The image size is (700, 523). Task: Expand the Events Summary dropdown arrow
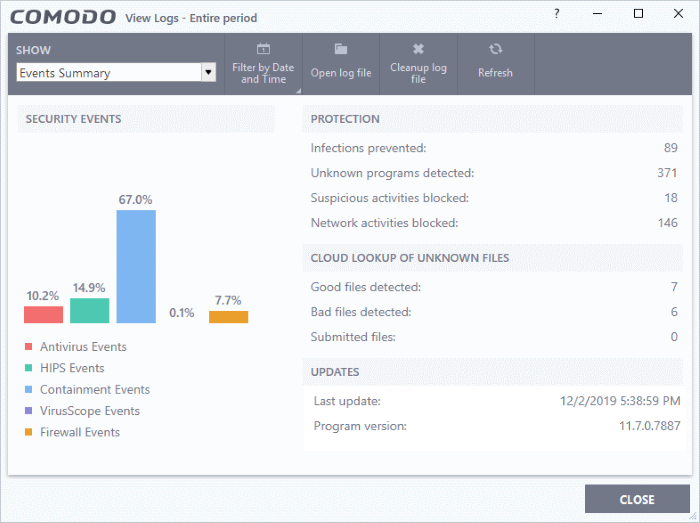pyautogui.click(x=208, y=72)
